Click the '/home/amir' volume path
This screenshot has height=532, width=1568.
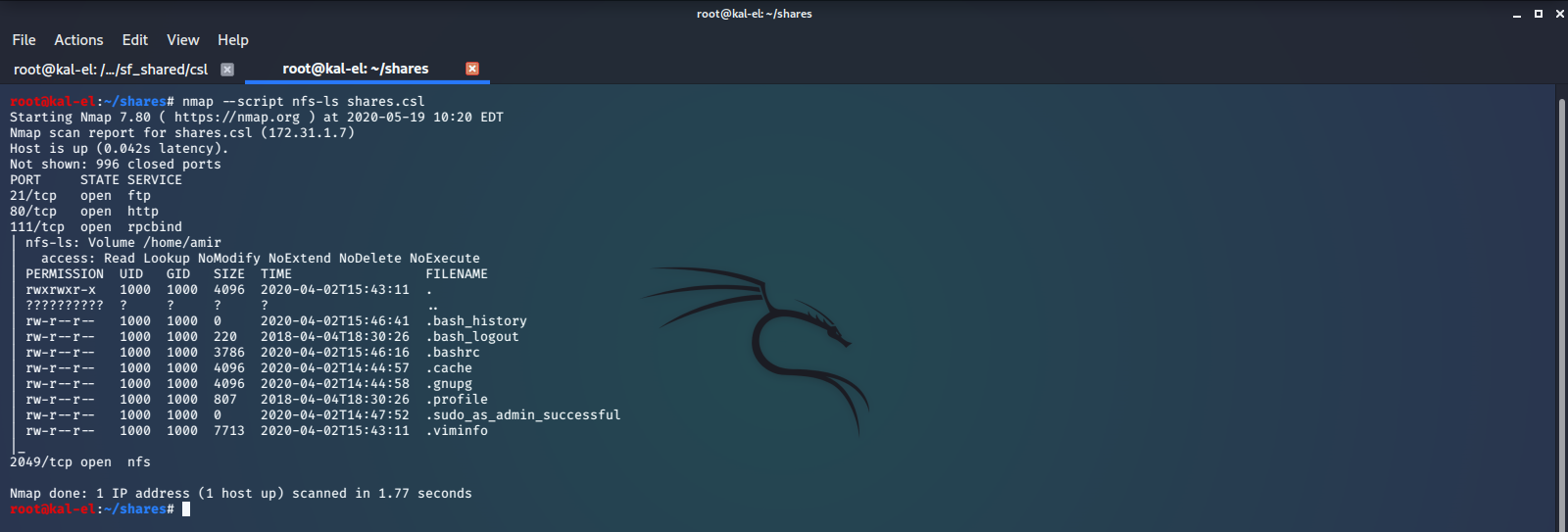[x=182, y=243]
